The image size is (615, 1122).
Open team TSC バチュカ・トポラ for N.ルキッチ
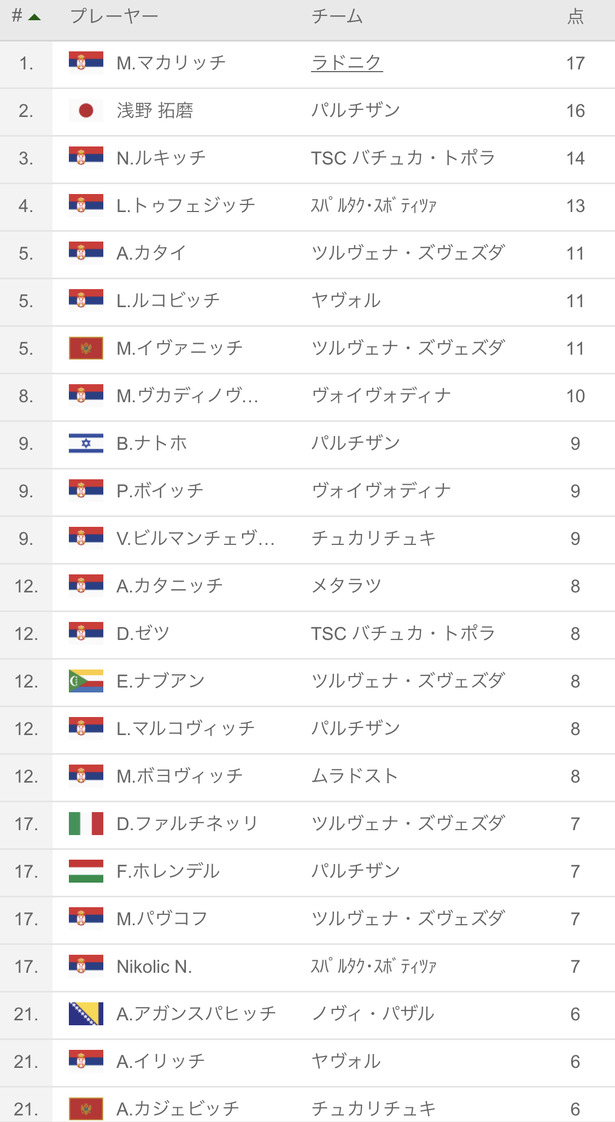click(403, 158)
